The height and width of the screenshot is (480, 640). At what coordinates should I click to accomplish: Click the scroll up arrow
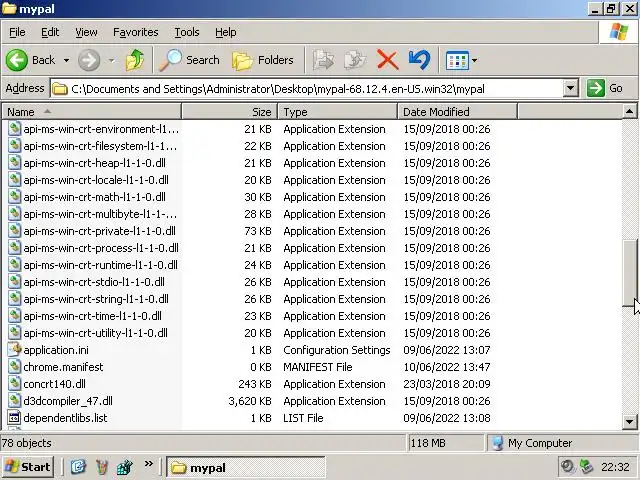(x=629, y=111)
